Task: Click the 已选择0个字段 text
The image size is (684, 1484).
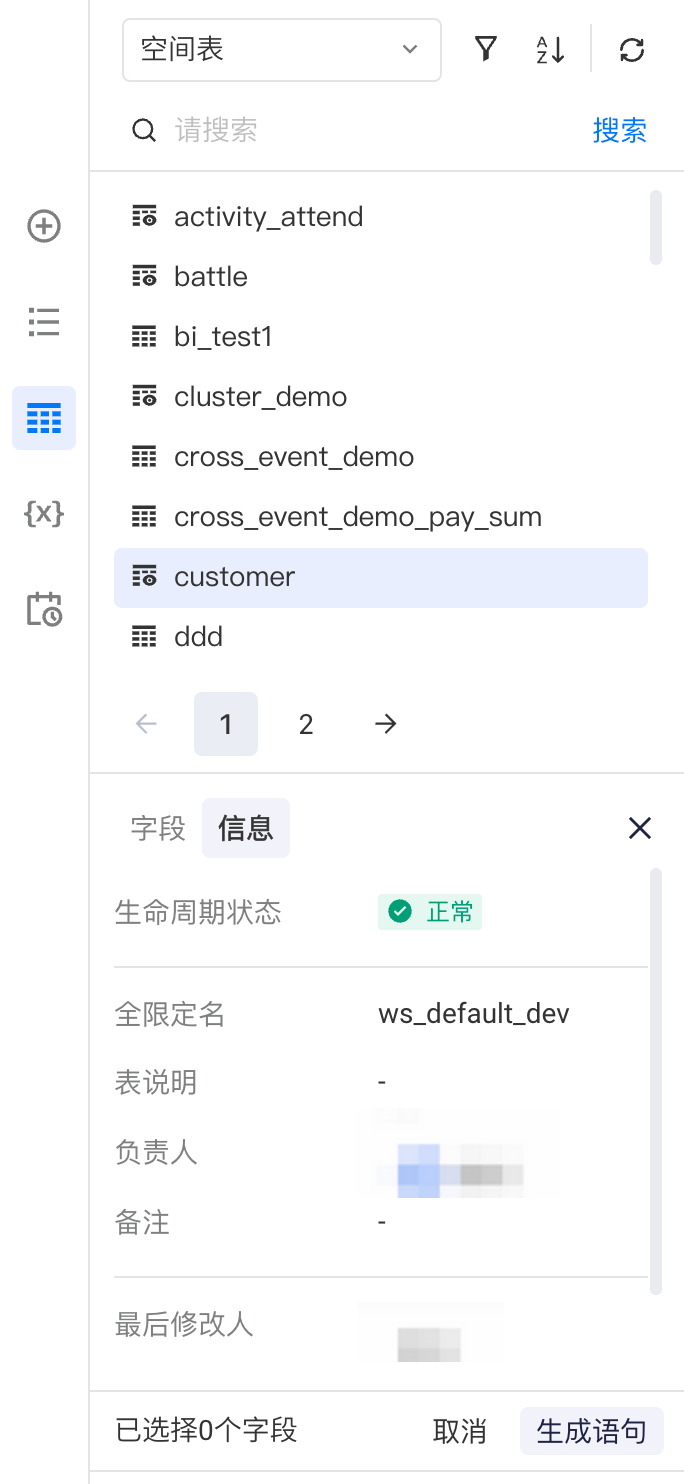Action: click(x=207, y=1430)
